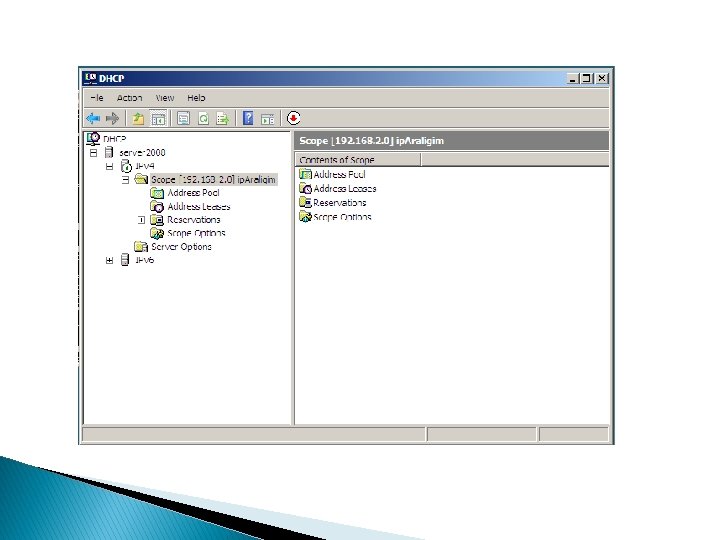Click Address Leases icon in right pane

[x=305, y=188]
